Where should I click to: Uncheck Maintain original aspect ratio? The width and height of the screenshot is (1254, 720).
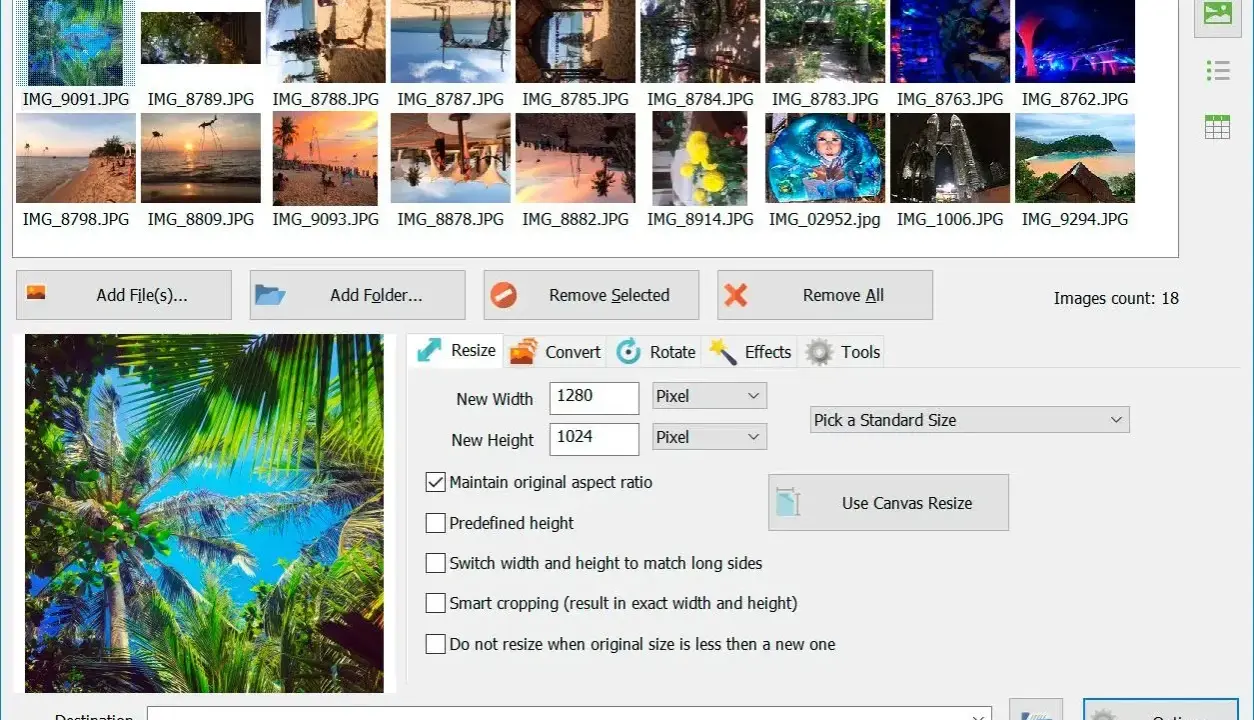tap(435, 482)
